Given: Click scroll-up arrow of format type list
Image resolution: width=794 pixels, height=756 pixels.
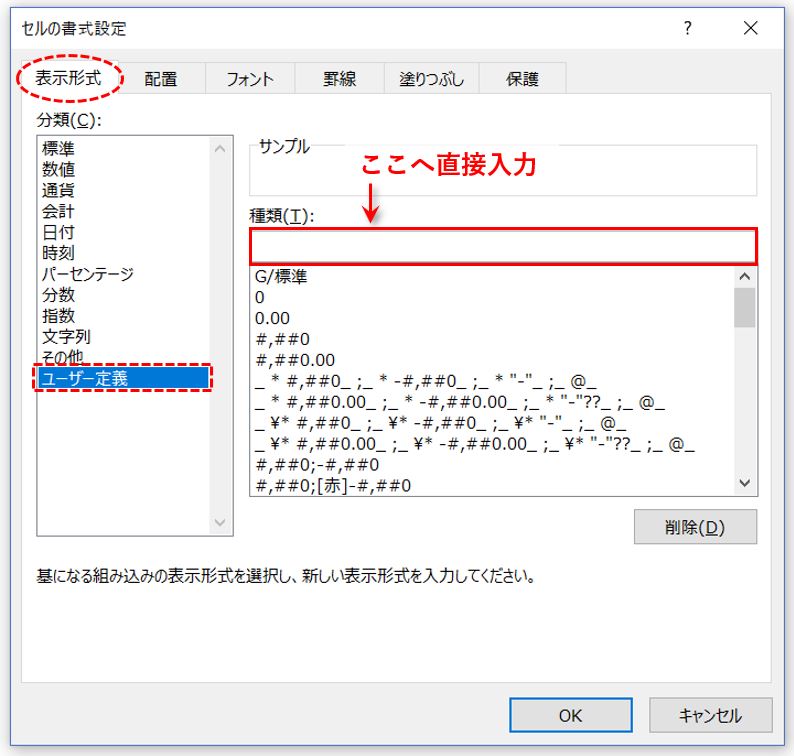Looking at the screenshot, I should point(744,276).
